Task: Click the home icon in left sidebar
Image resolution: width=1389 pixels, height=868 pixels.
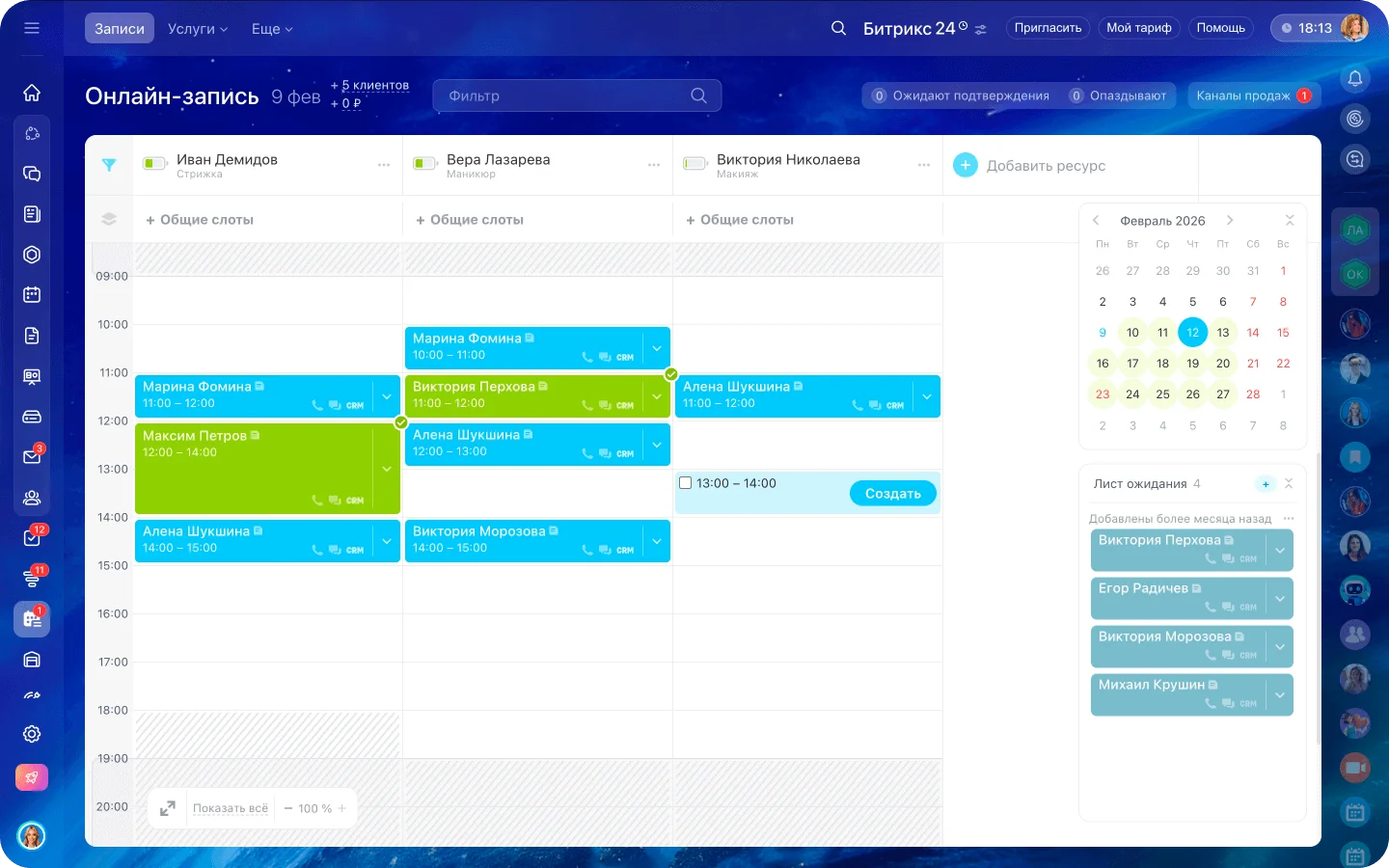Action: click(x=32, y=93)
